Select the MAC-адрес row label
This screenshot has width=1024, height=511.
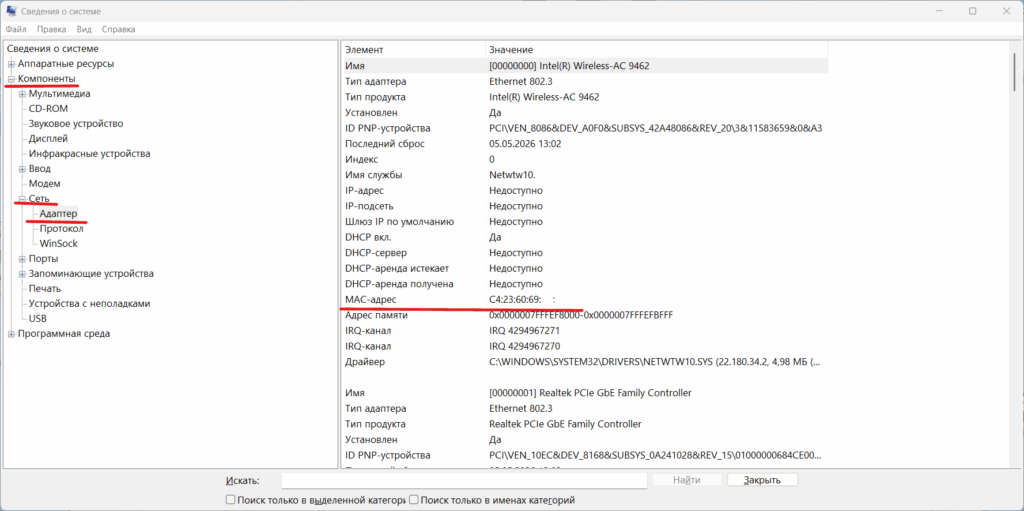pos(372,300)
